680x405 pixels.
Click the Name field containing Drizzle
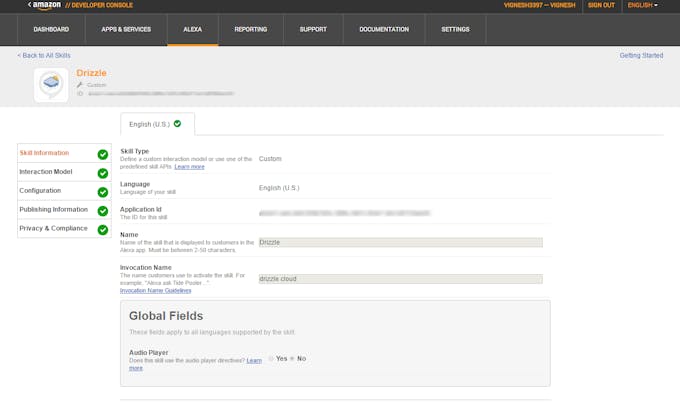point(400,242)
